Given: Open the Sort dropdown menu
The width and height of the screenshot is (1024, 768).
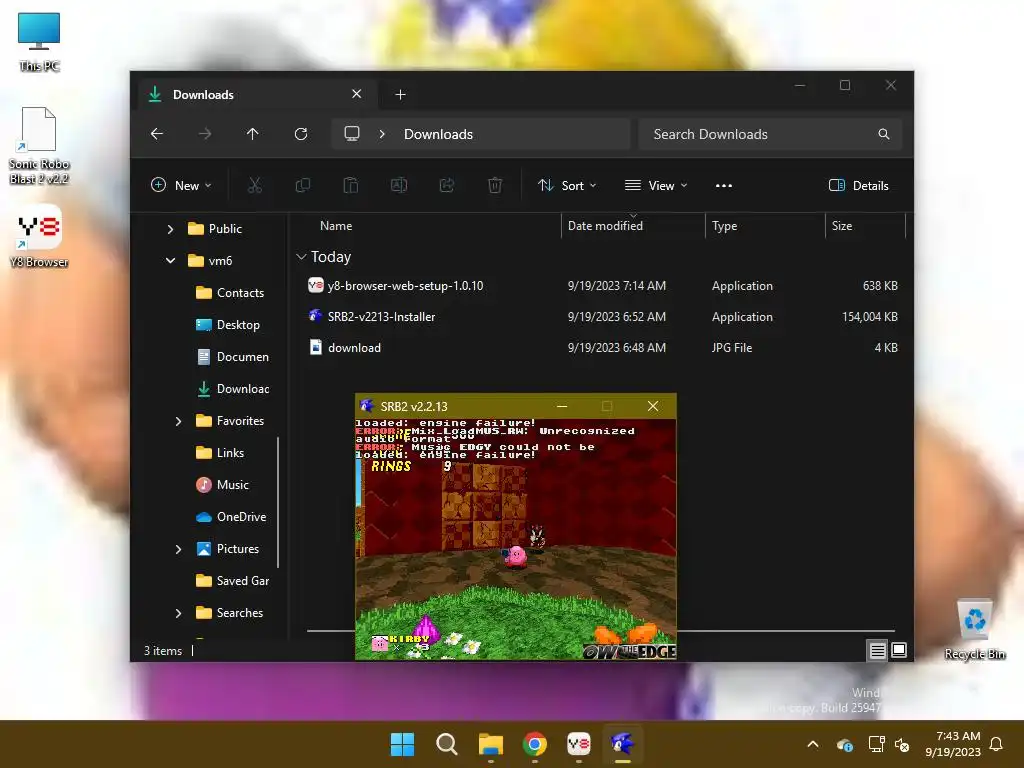Looking at the screenshot, I should pyautogui.click(x=566, y=185).
